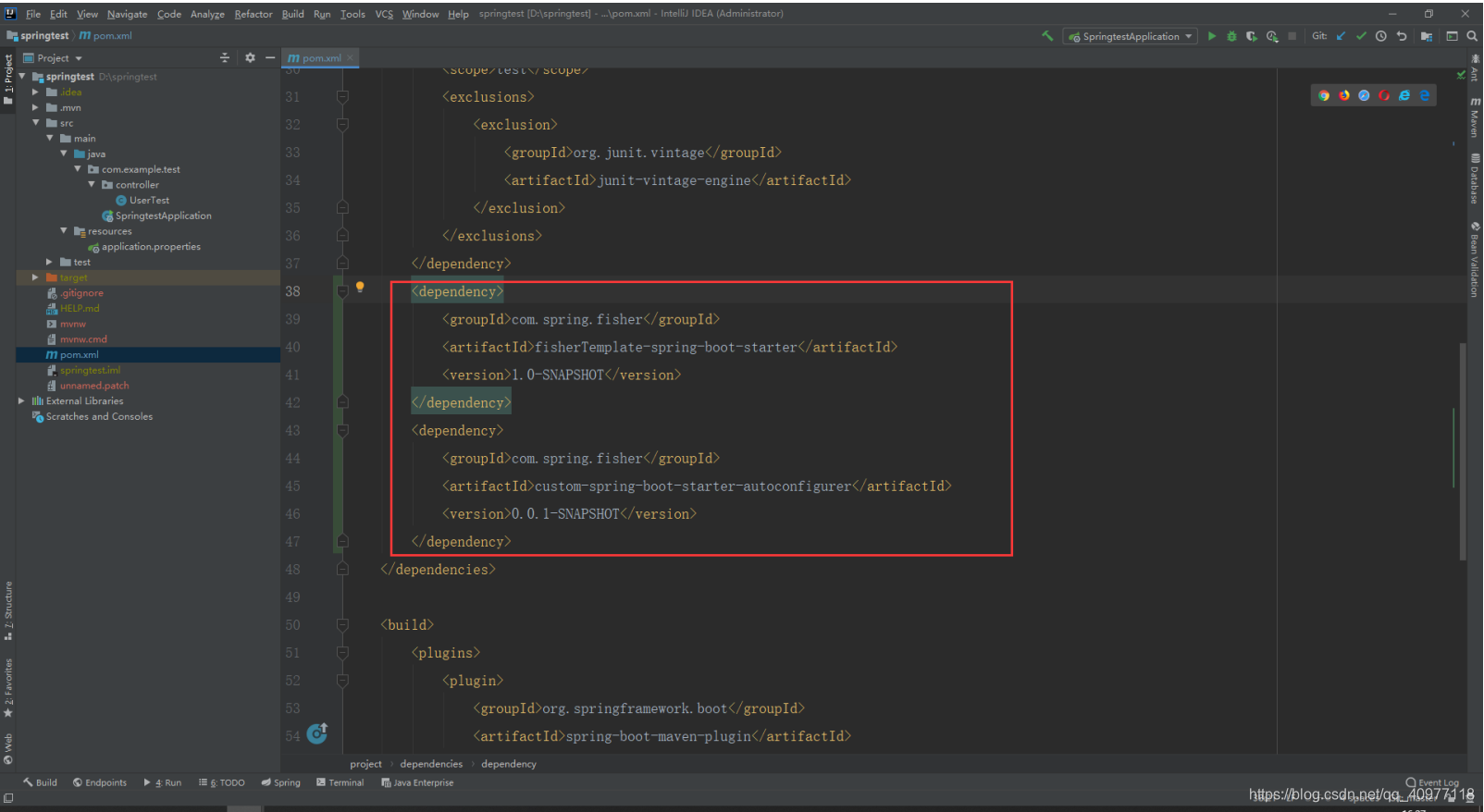Open the Java Enterprise tool window button
1484x812 pixels.
pos(417,782)
